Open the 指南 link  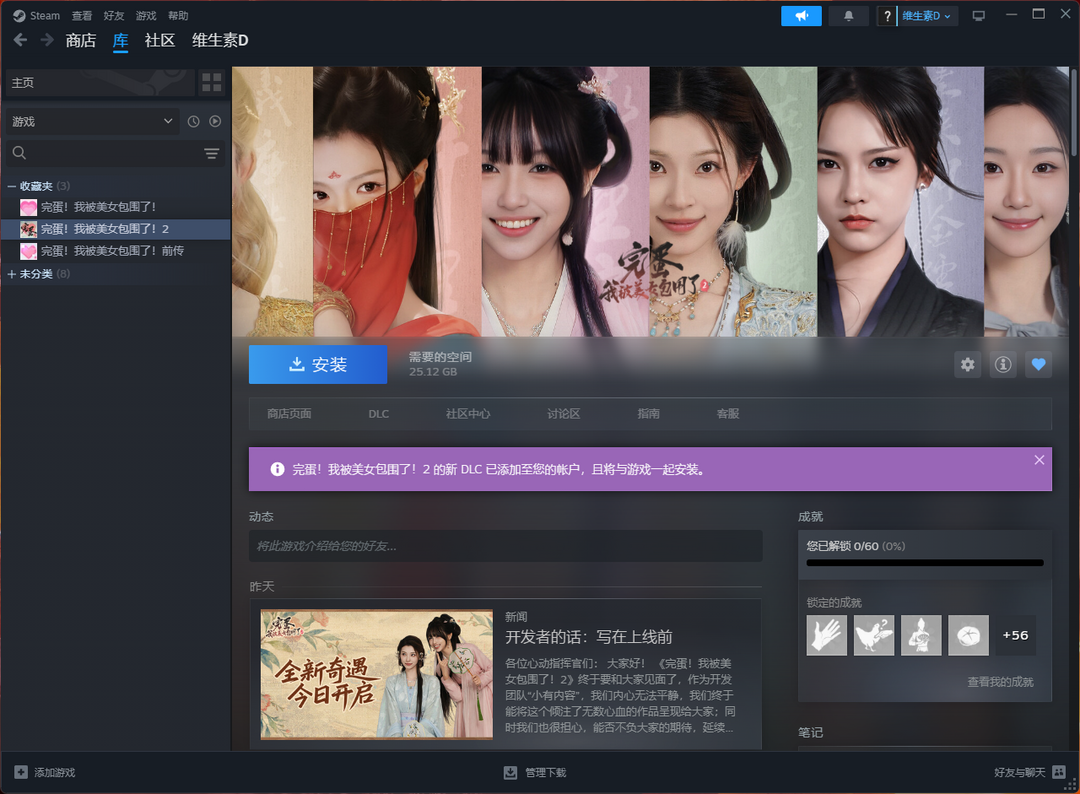click(x=649, y=414)
